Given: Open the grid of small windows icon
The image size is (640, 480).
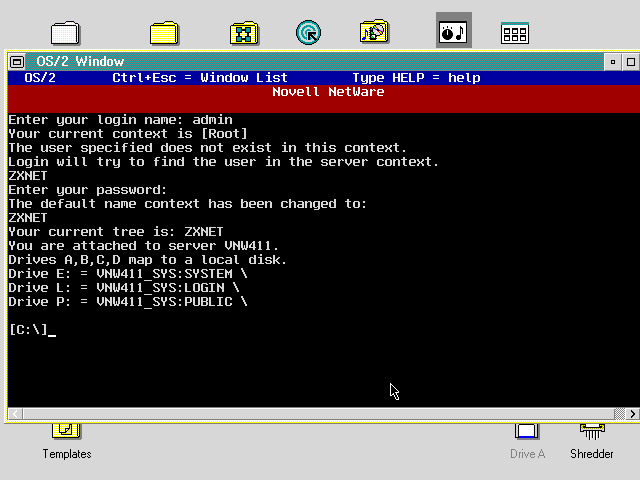Looking at the screenshot, I should [515, 33].
